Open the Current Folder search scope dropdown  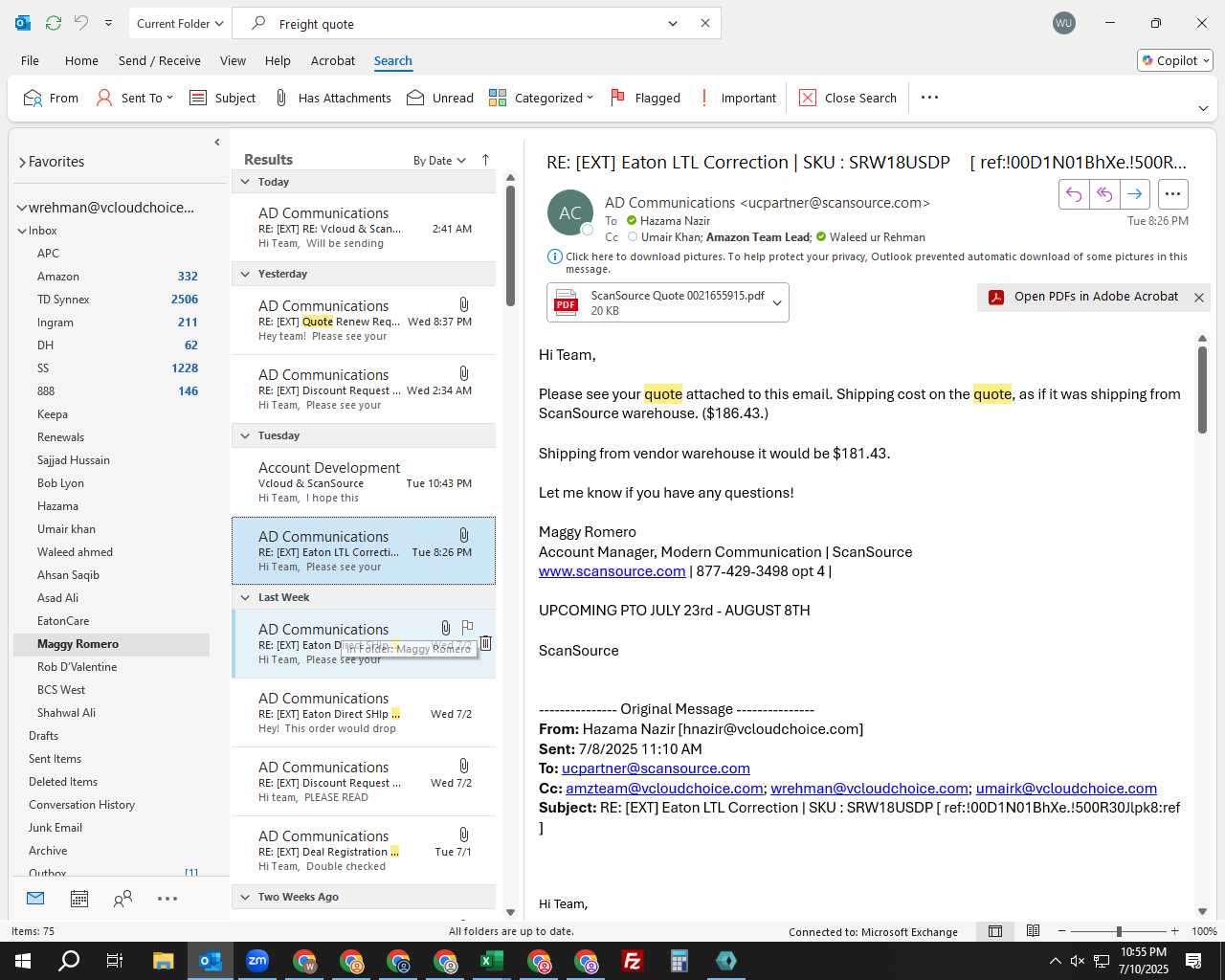click(x=180, y=23)
